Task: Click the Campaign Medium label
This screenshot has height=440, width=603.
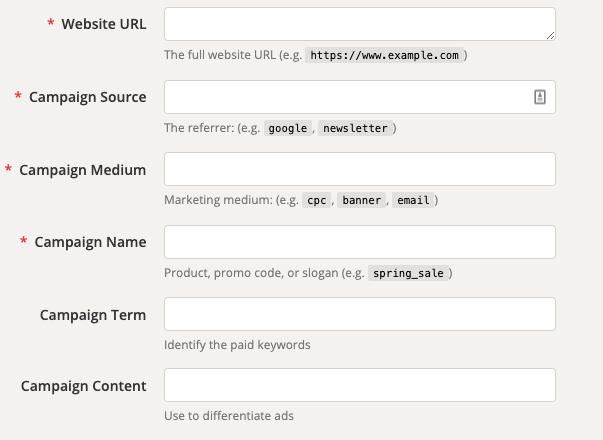Action: pos(83,170)
